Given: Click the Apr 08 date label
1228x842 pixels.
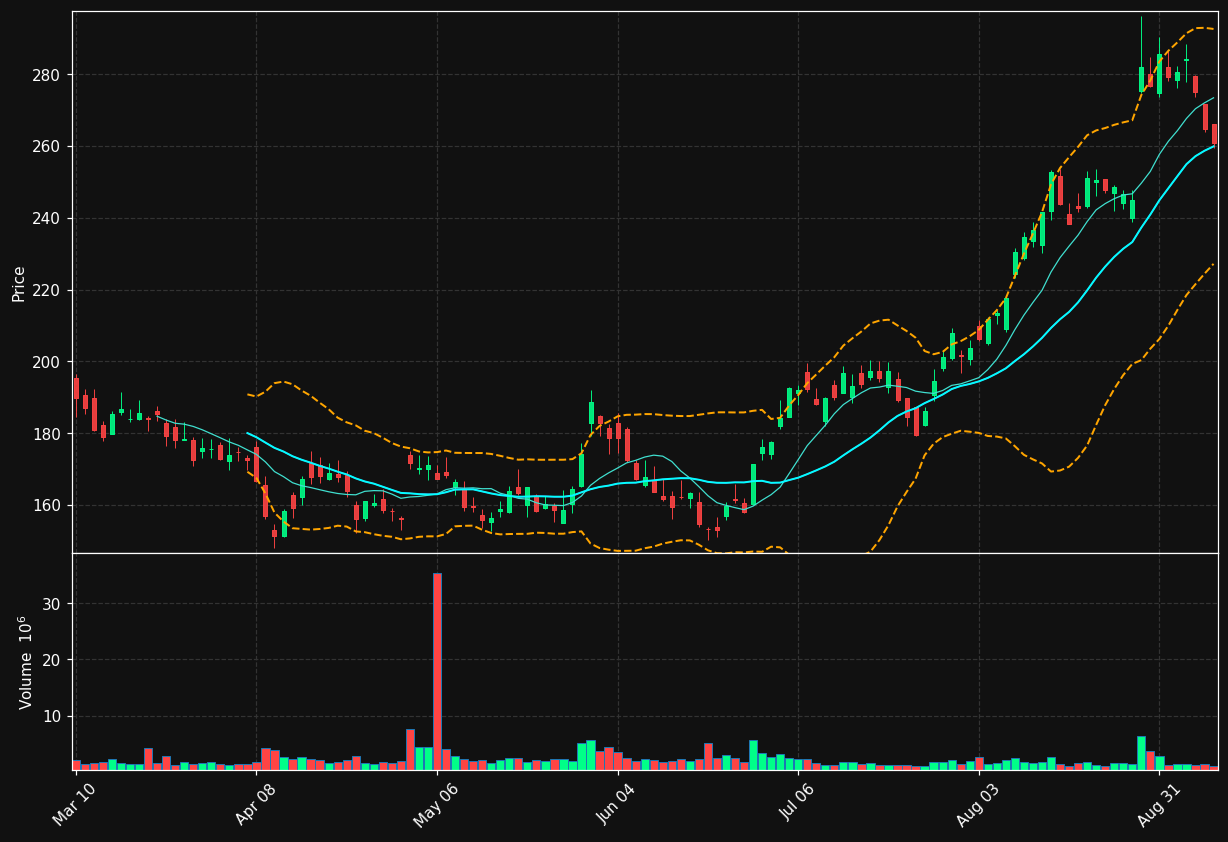Looking at the screenshot, I should [x=256, y=805].
